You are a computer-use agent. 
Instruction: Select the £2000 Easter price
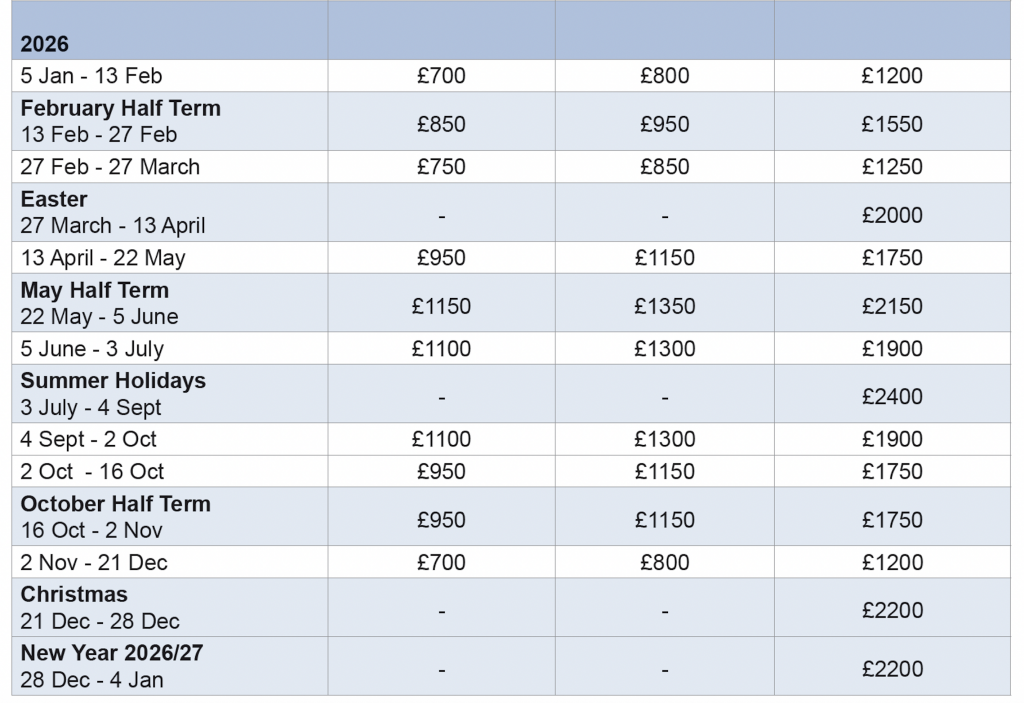[x=891, y=215]
